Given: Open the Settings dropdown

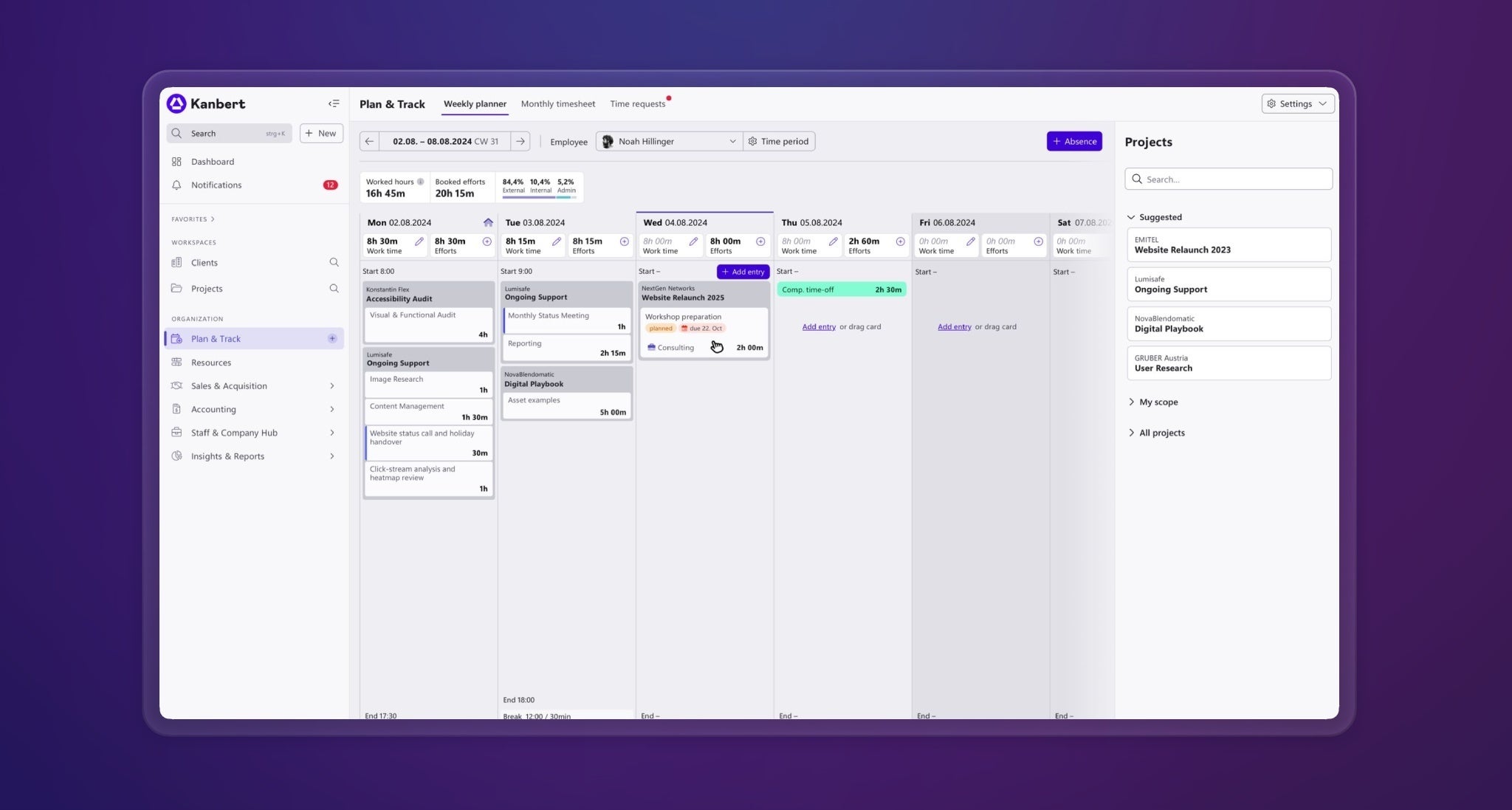Looking at the screenshot, I should 1297,104.
